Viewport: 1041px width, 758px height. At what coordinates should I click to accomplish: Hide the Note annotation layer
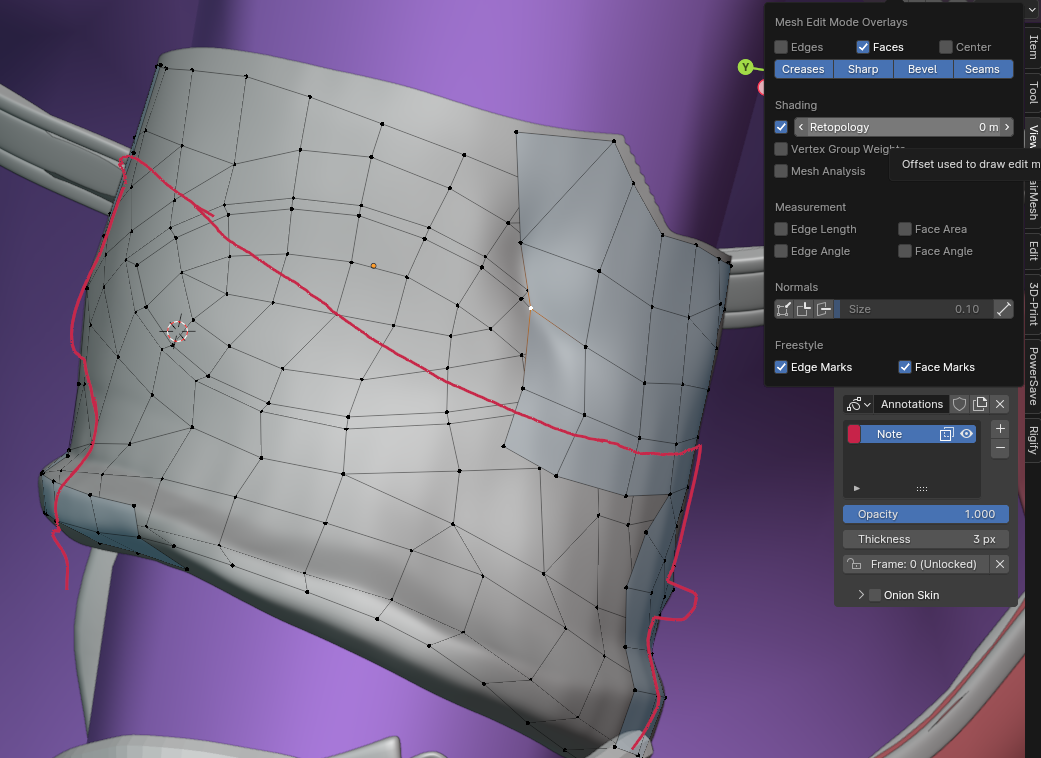(x=967, y=434)
